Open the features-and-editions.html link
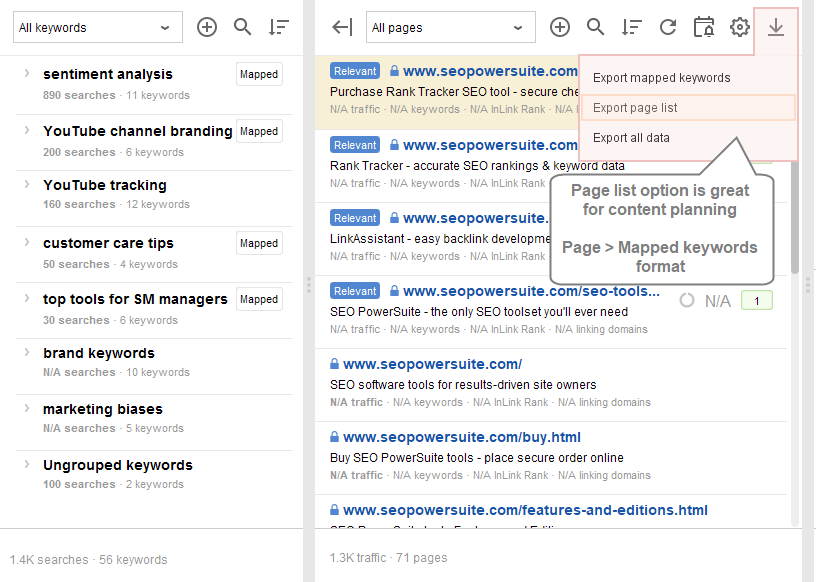 (x=525, y=510)
